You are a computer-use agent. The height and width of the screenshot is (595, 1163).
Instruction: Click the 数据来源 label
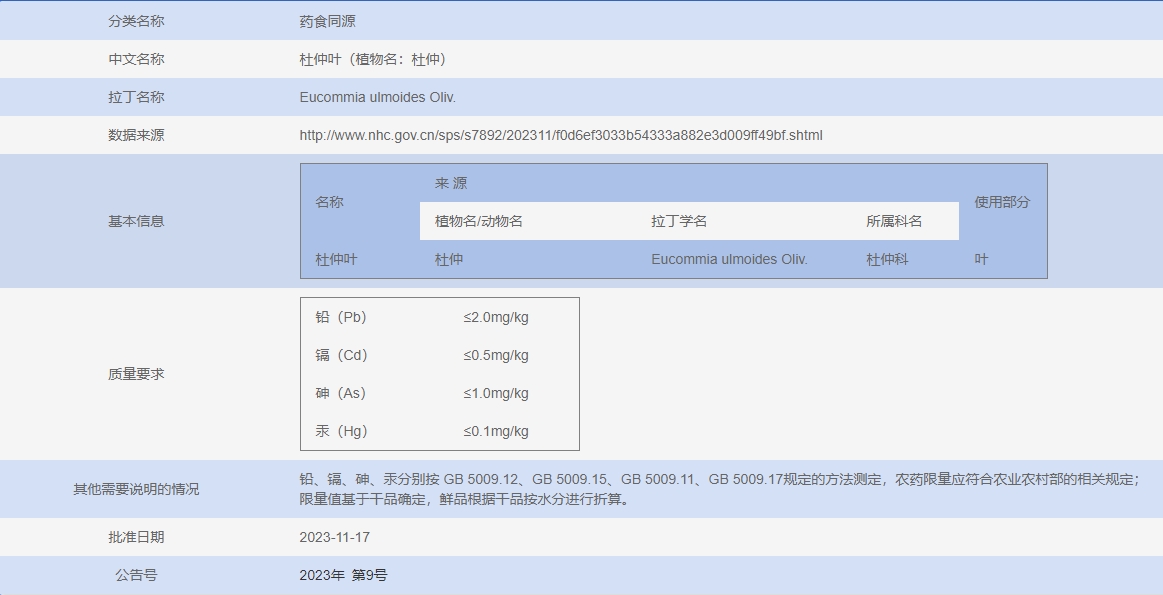136,135
